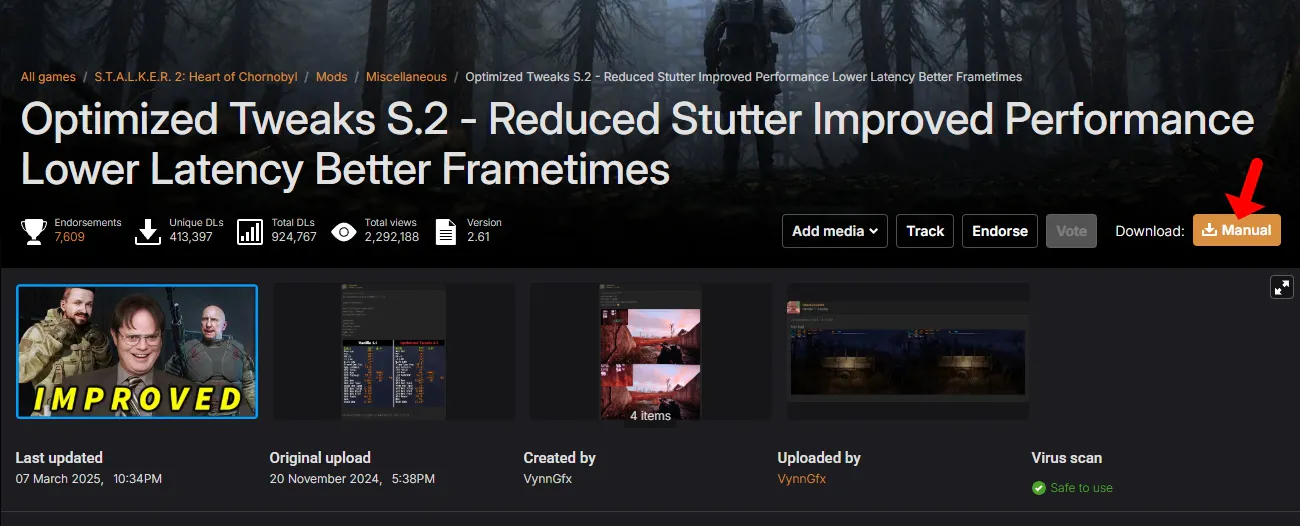The height and width of the screenshot is (526, 1300).
Task: Click the Unique DLs download arrow icon
Action: [148, 231]
